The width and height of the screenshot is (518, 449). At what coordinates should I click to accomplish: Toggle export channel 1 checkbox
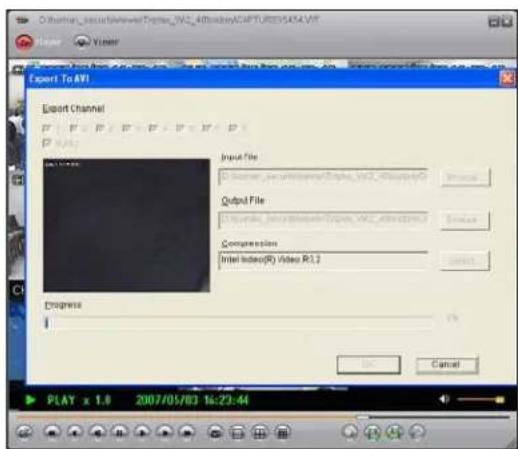pyautogui.click(x=46, y=128)
